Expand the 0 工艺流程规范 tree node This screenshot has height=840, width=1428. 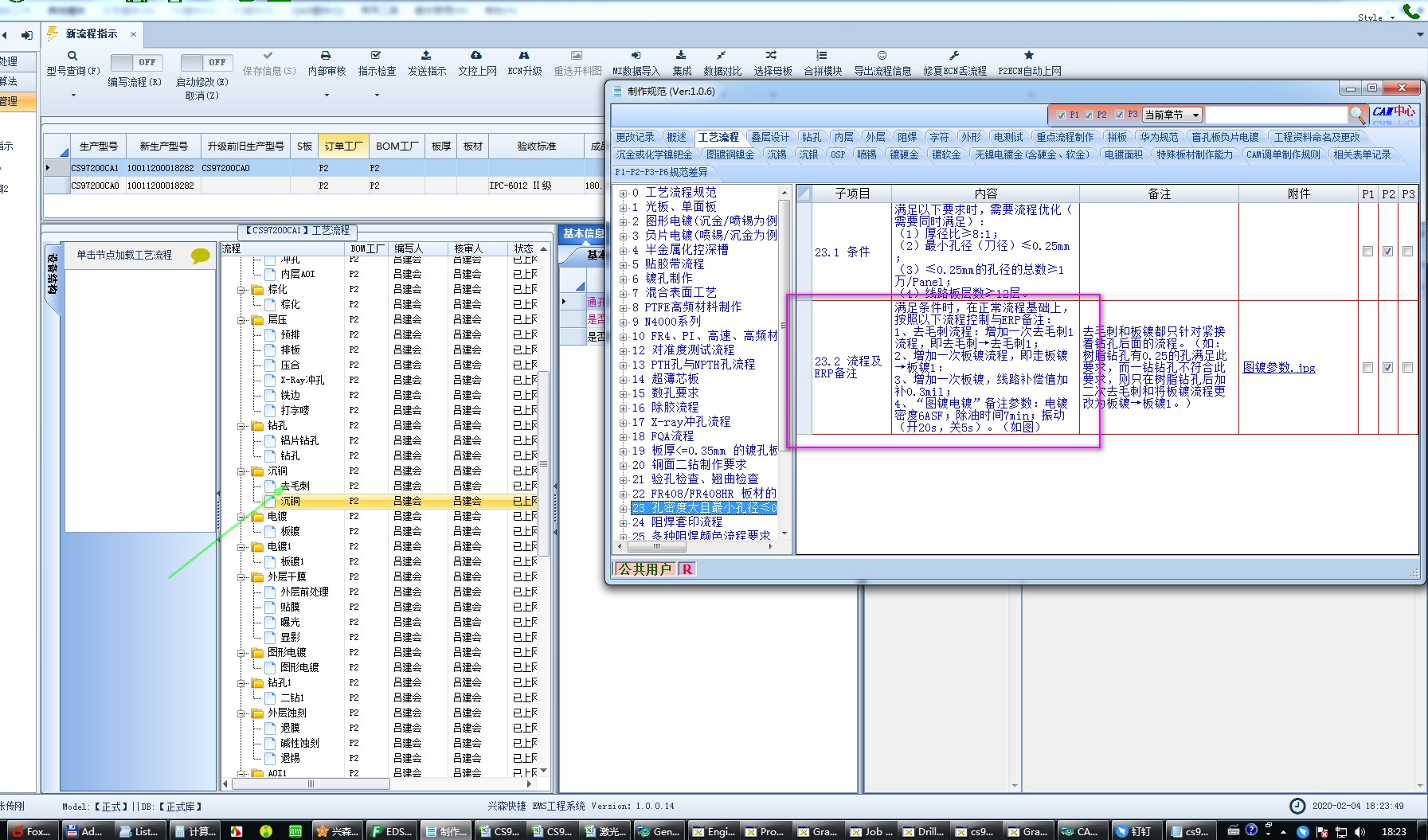point(623,193)
